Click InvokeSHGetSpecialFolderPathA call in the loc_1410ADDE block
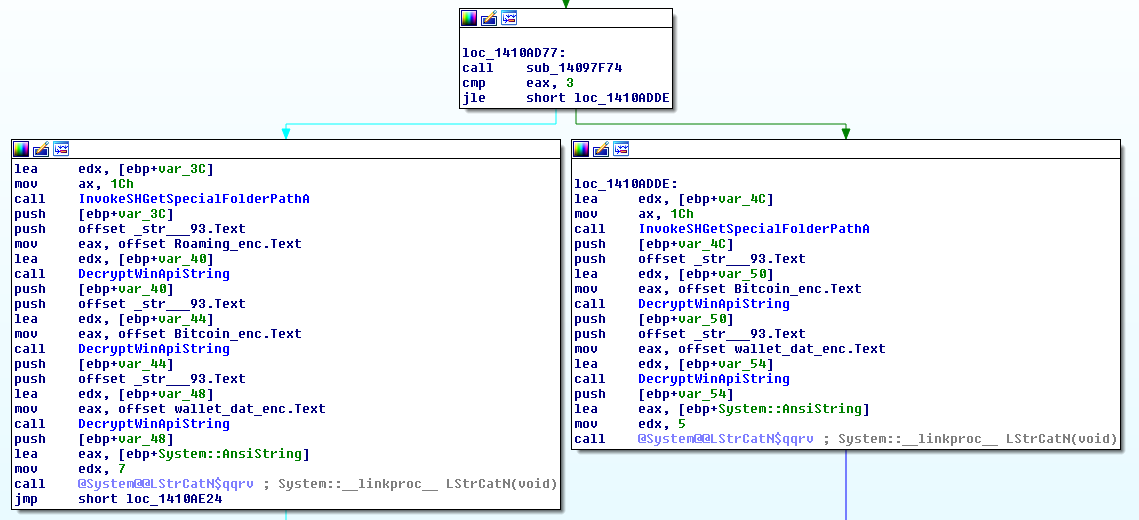 pyautogui.click(x=754, y=229)
